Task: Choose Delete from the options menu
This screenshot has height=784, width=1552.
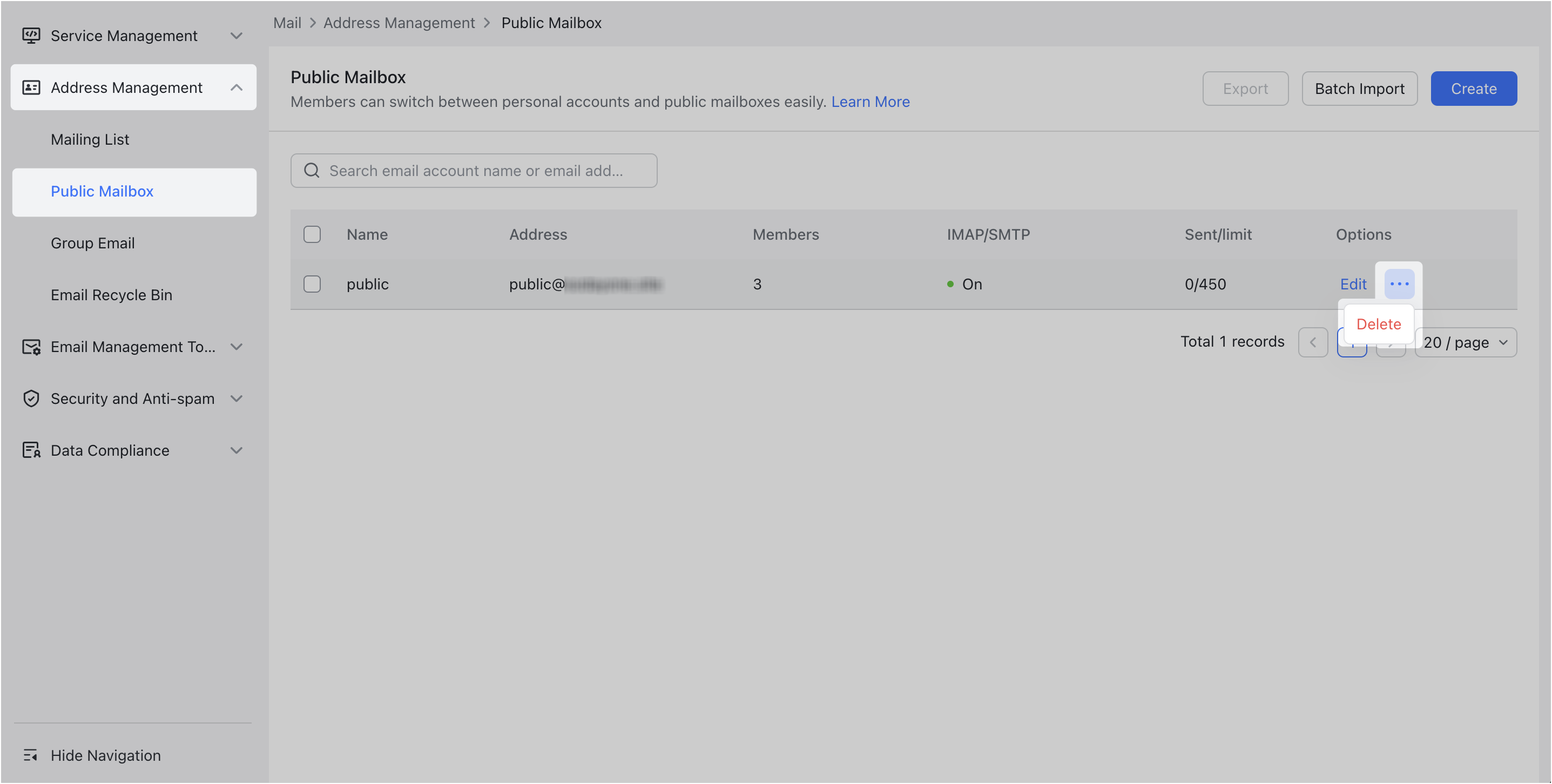Action: pos(1379,324)
